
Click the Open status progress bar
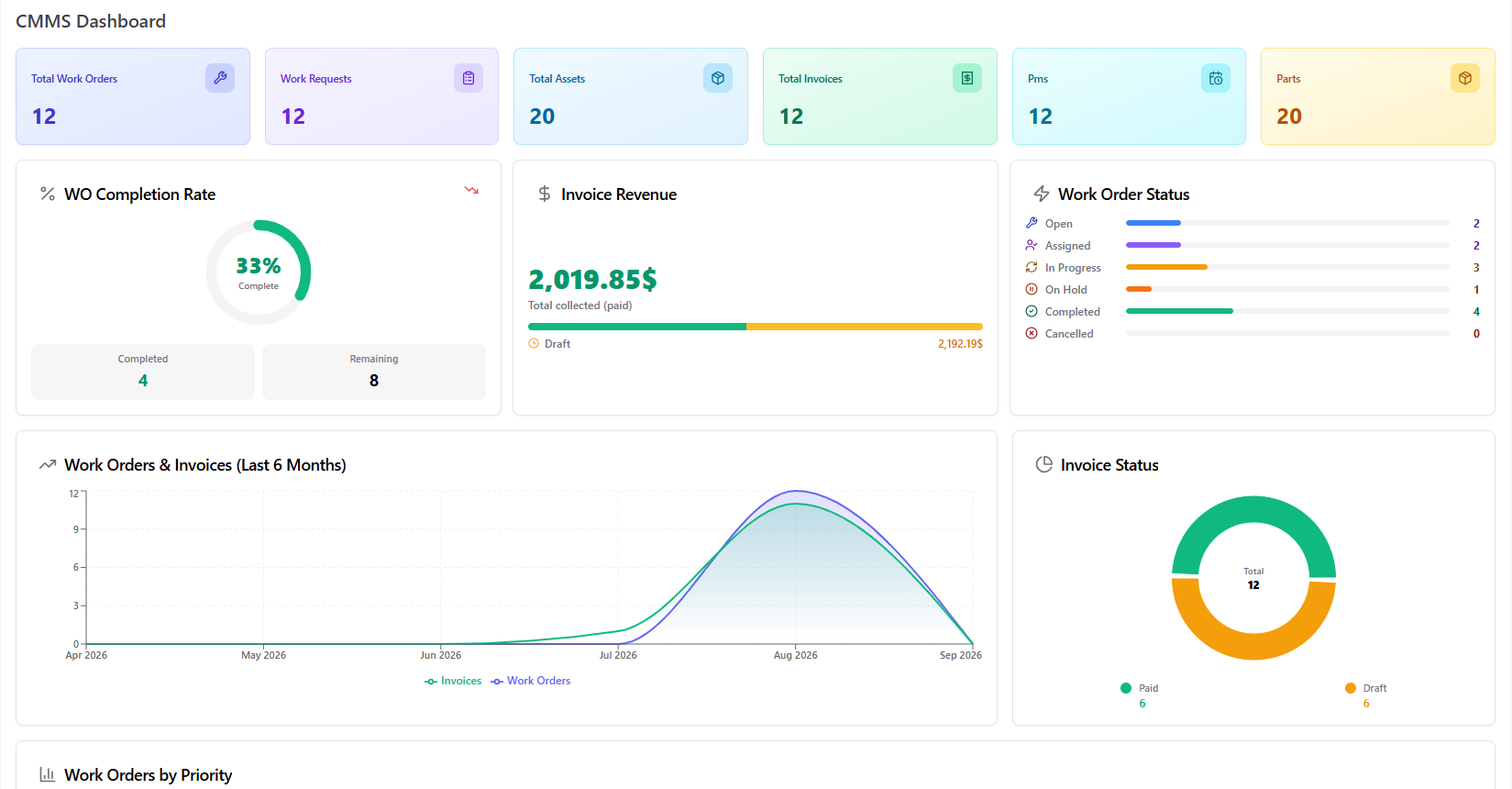click(1288, 223)
